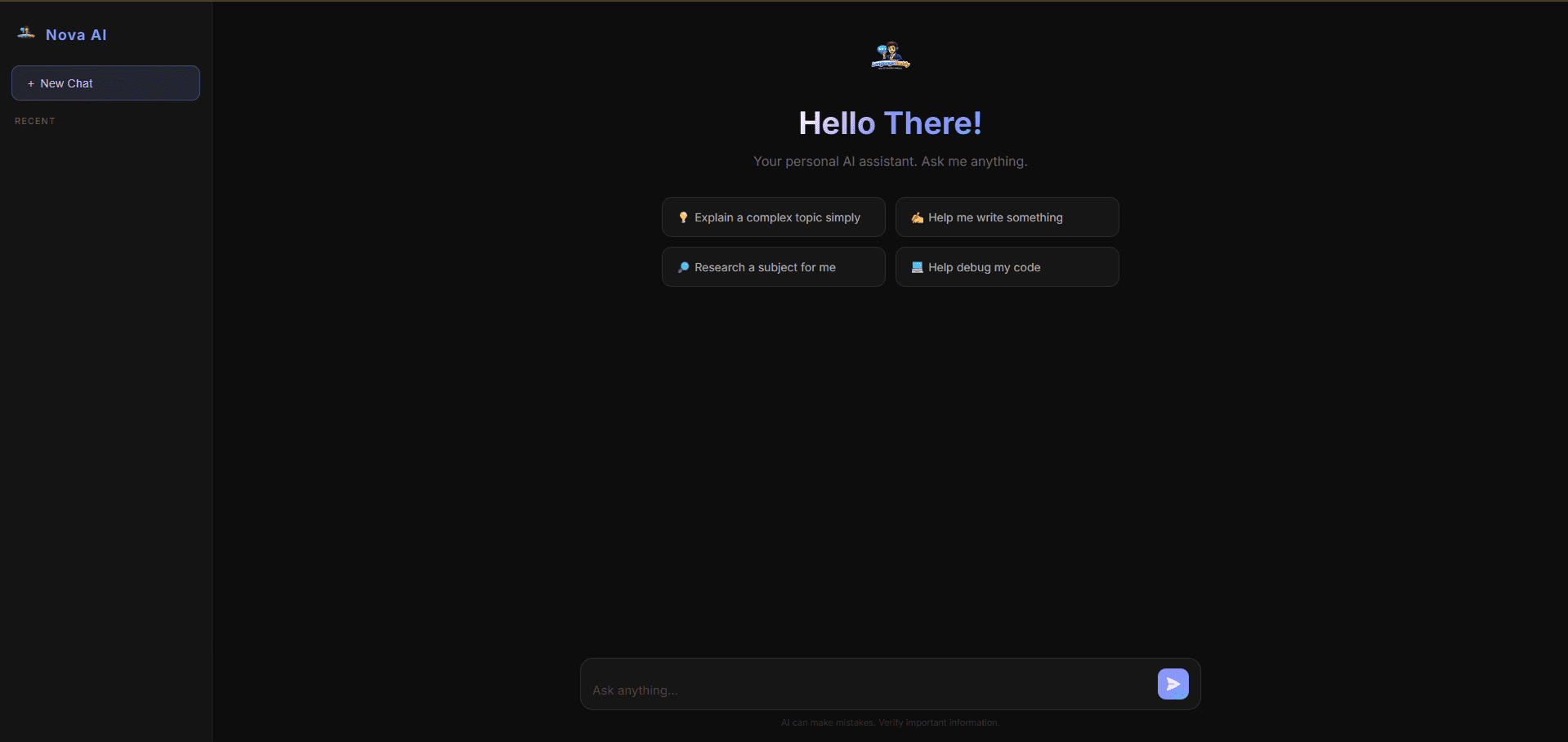Click the RECENT section label
Screen dimensions: 1568x742
click(x=35, y=121)
